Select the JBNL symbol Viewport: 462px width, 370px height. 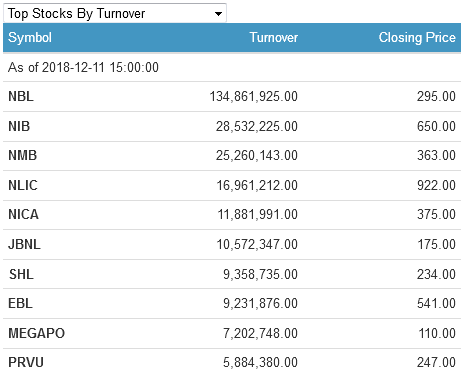tap(24, 244)
